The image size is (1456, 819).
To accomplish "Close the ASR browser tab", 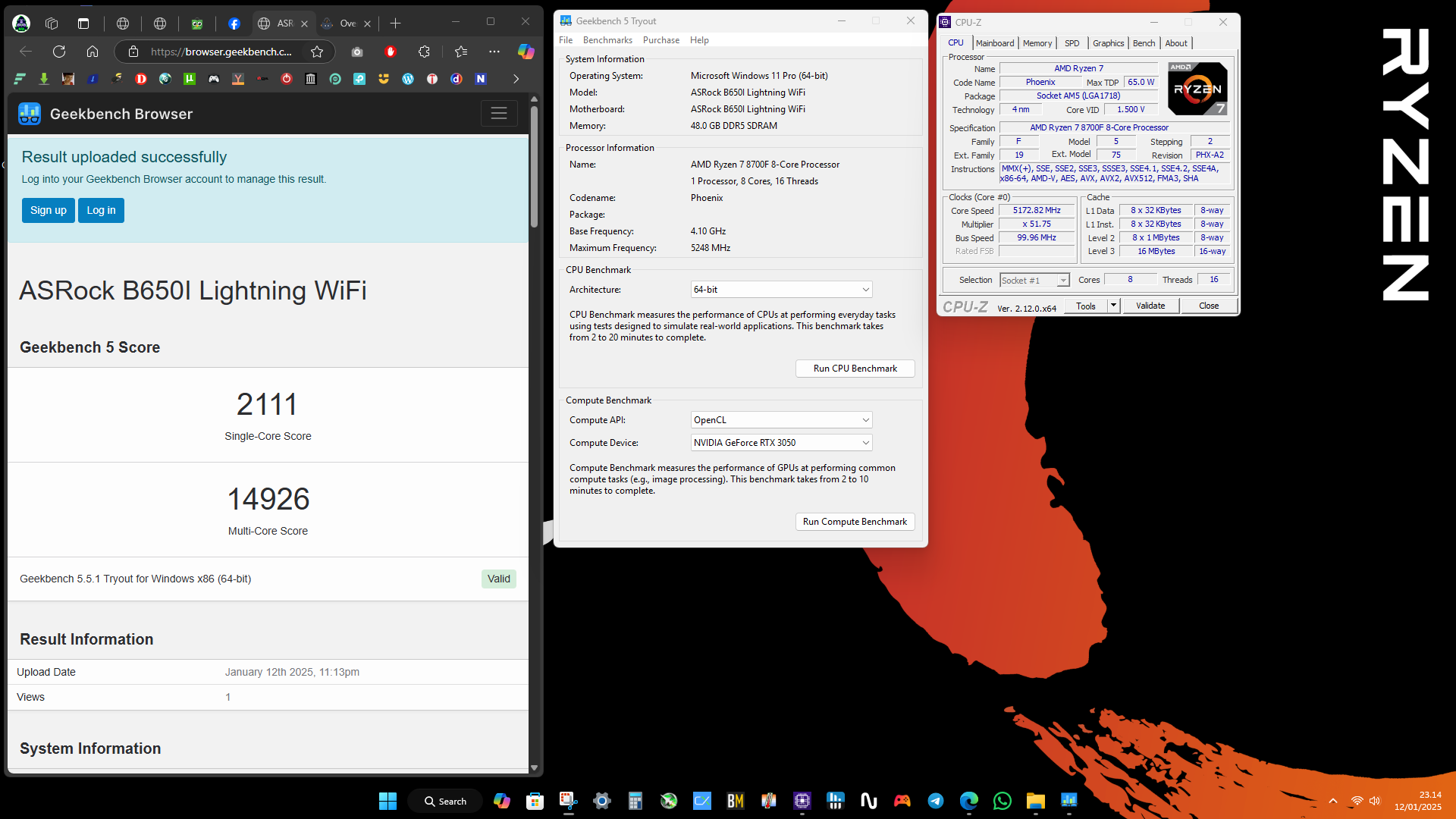I will [304, 24].
